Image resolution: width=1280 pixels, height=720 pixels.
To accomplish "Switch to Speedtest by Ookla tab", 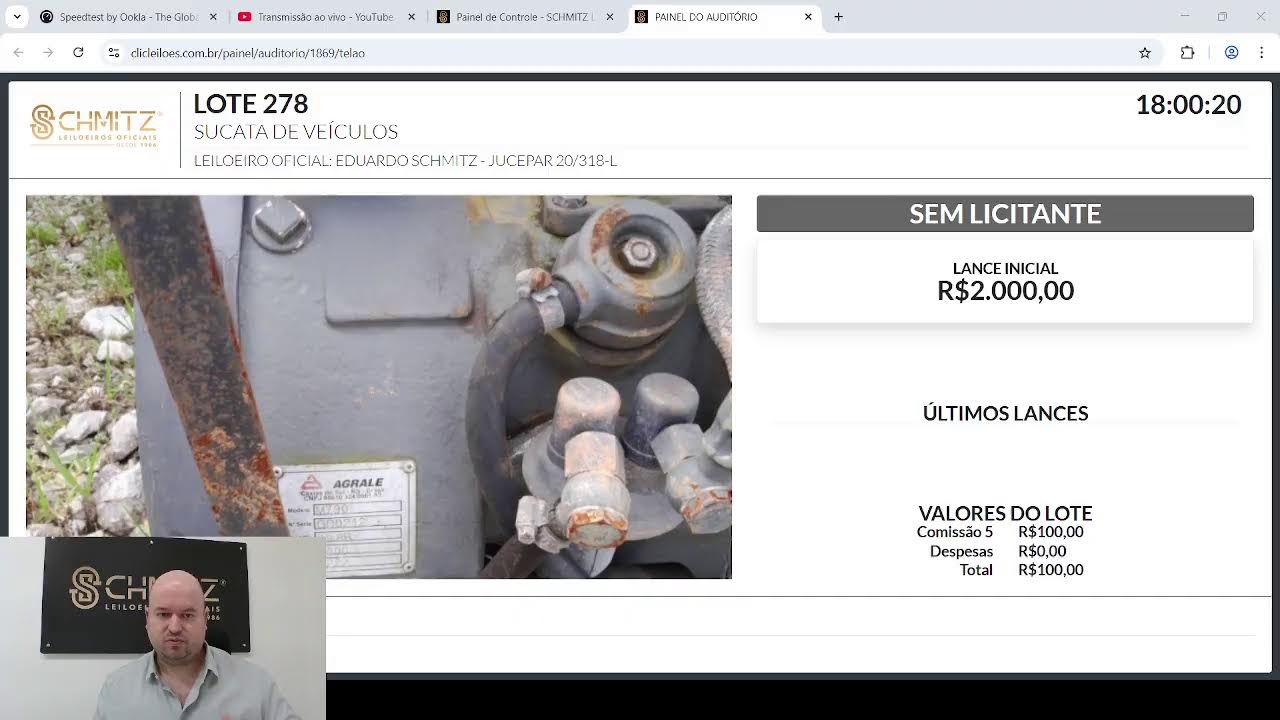I will point(126,17).
